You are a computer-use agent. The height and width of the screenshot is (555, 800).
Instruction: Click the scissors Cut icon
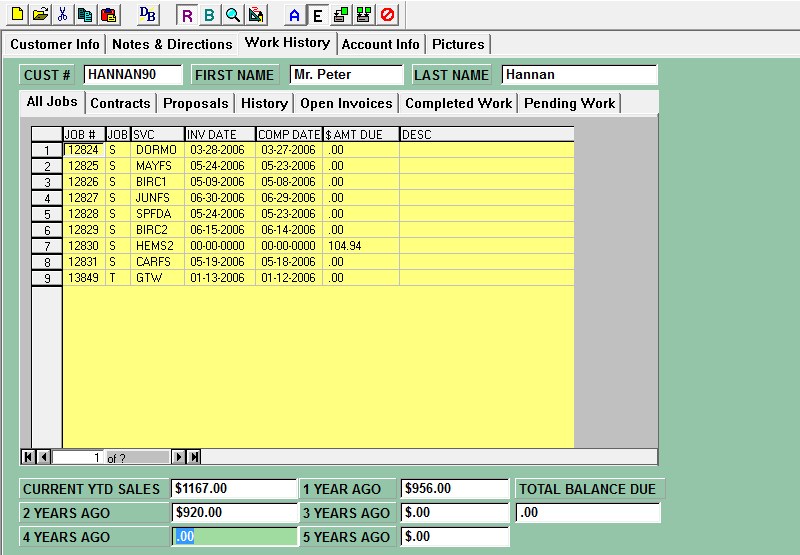click(x=62, y=14)
